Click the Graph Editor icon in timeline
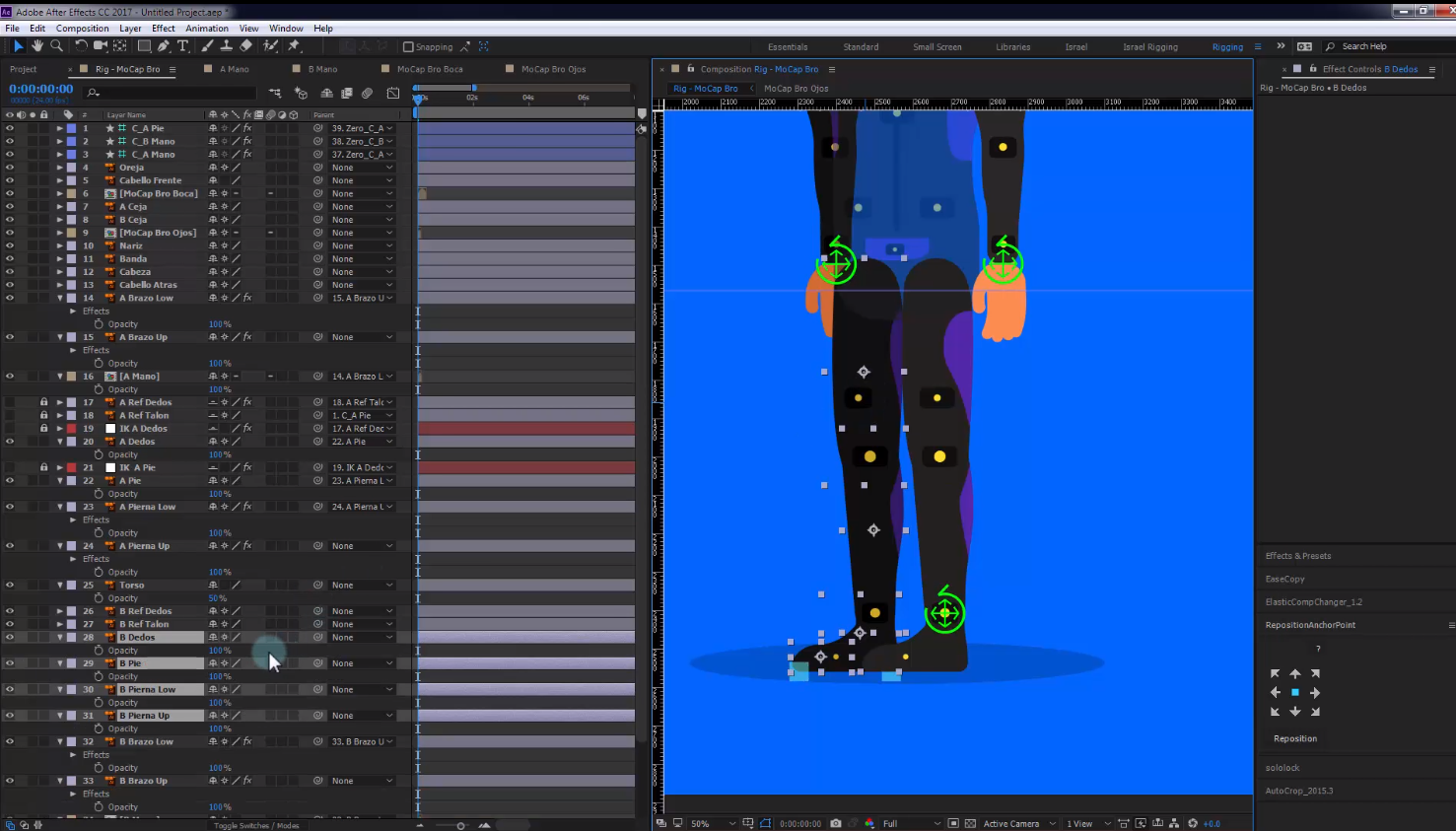The height and width of the screenshot is (831, 1456). pyautogui.click(x=393, y=93)
